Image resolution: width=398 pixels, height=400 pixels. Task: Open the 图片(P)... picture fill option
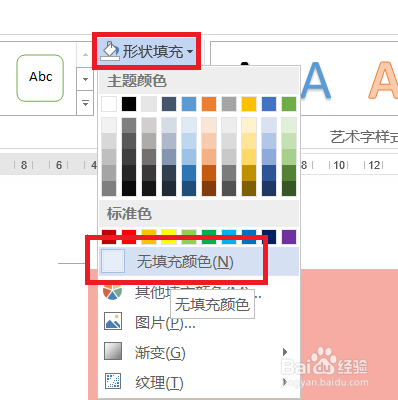pos(199,322)
